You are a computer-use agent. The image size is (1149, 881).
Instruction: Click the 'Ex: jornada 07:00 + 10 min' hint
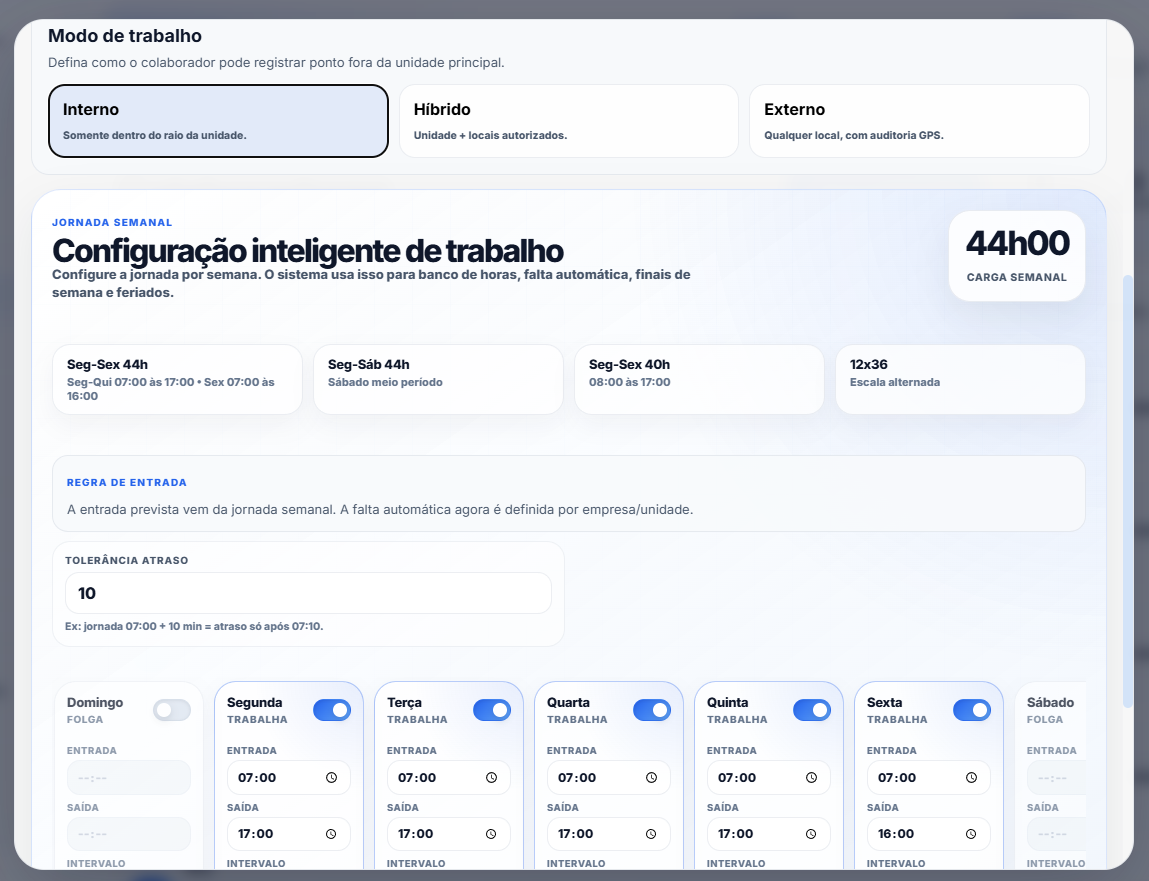(x=194, y=626)
